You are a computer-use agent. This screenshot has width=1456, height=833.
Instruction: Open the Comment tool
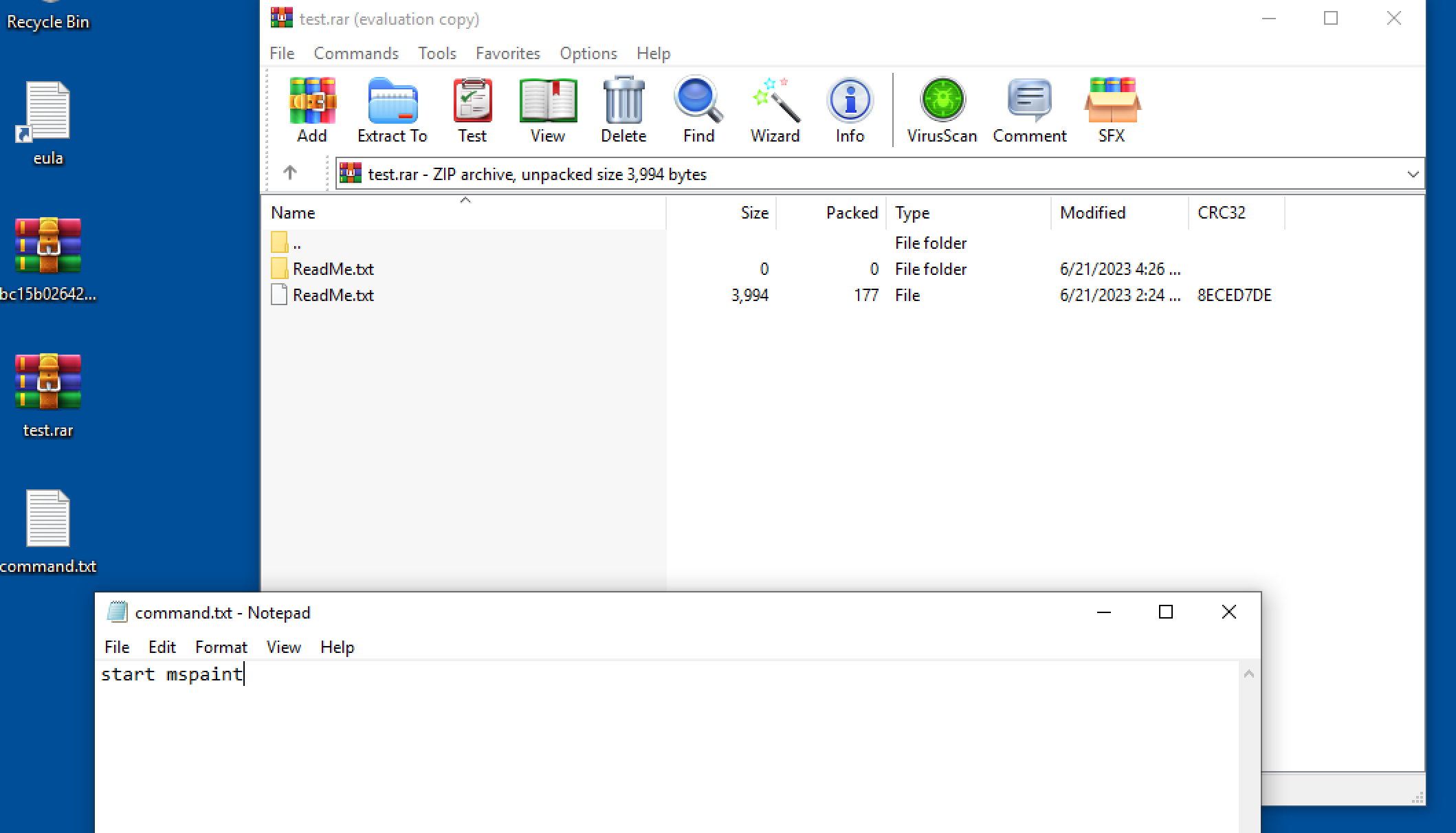click(1029, 110)
